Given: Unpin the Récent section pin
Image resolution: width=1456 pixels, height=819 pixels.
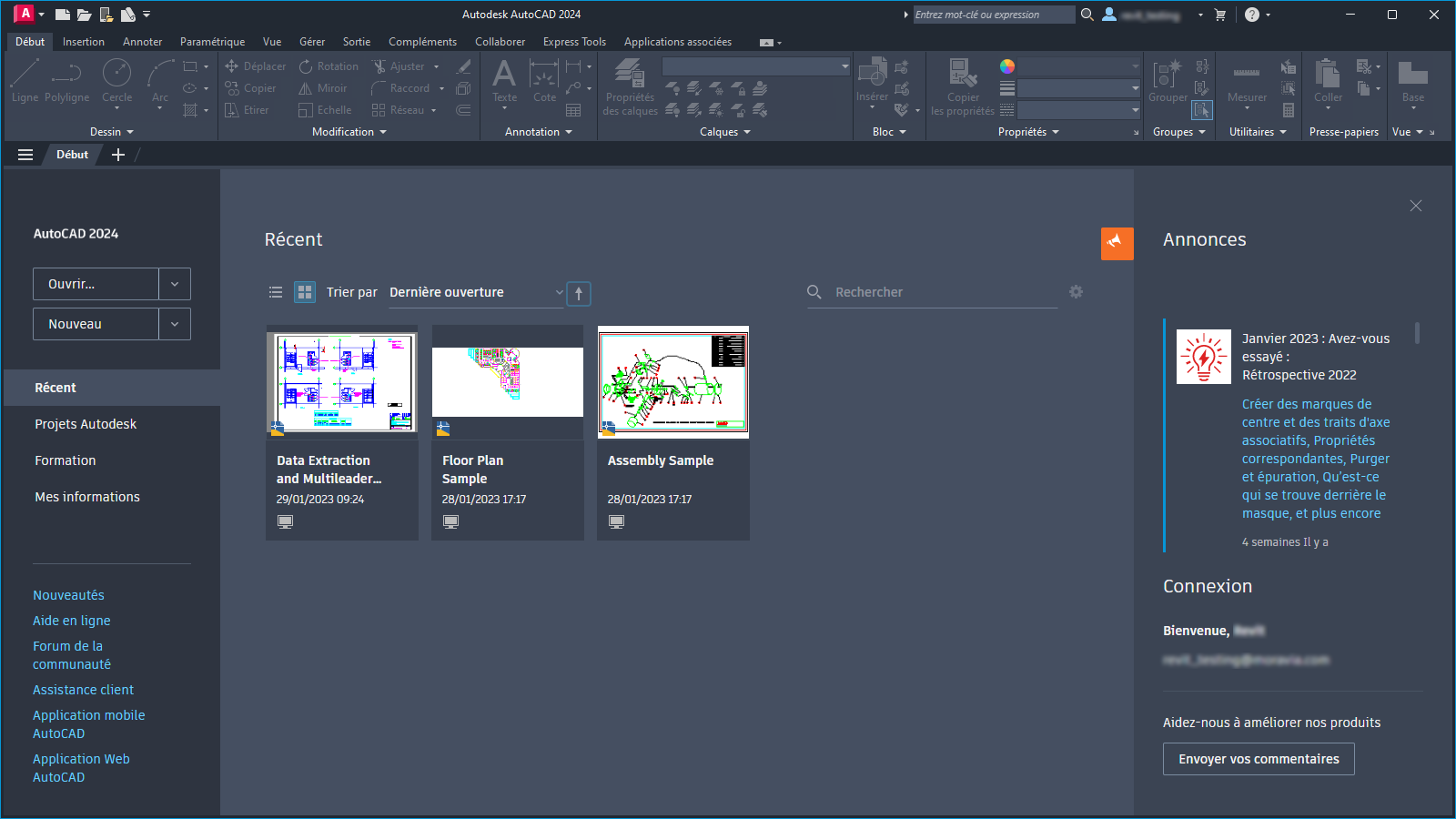Looking at the screenshot, I should [1117, 243].
